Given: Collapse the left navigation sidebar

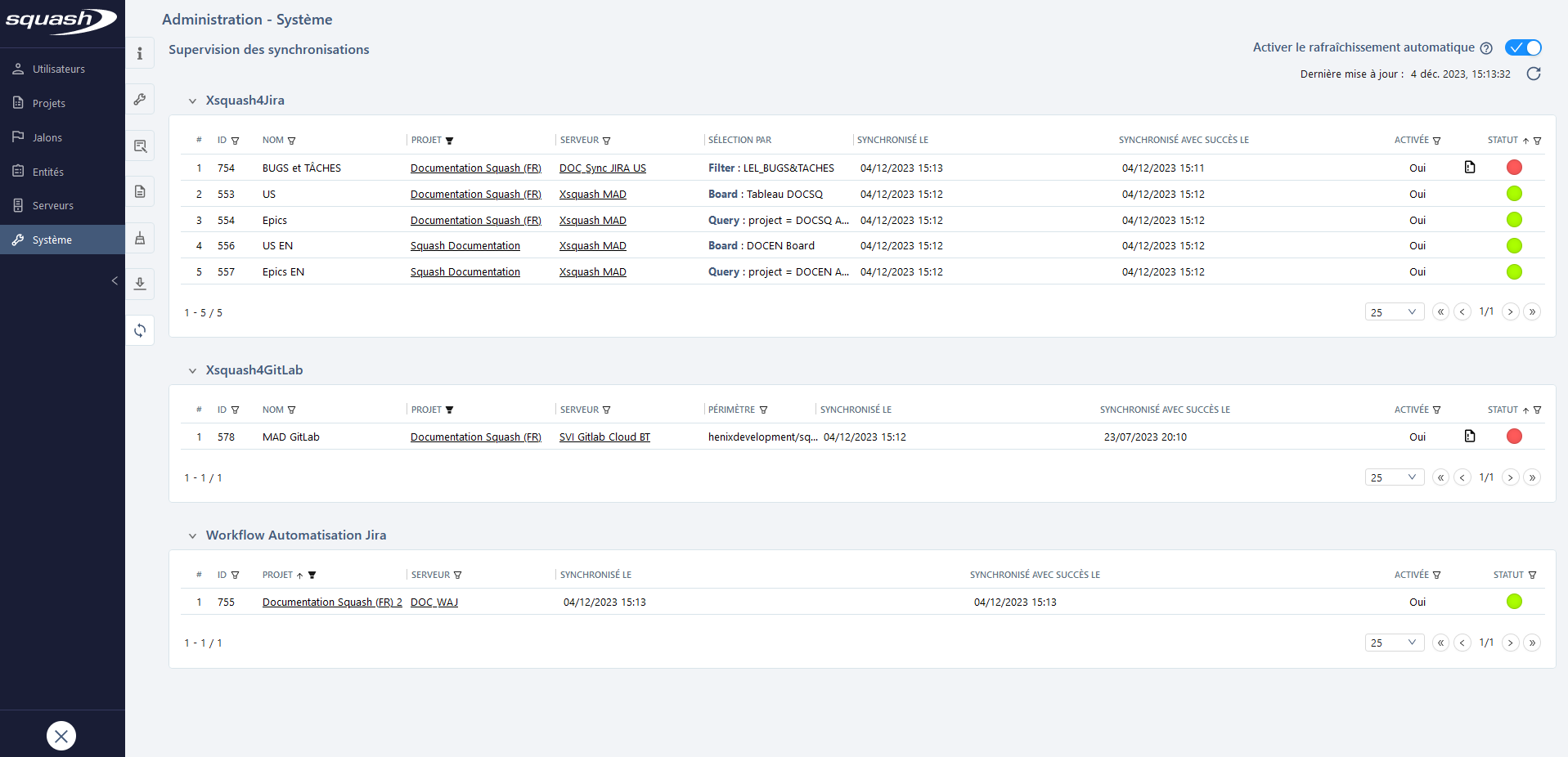Looking at the screenshot, I should click(115, 280).
